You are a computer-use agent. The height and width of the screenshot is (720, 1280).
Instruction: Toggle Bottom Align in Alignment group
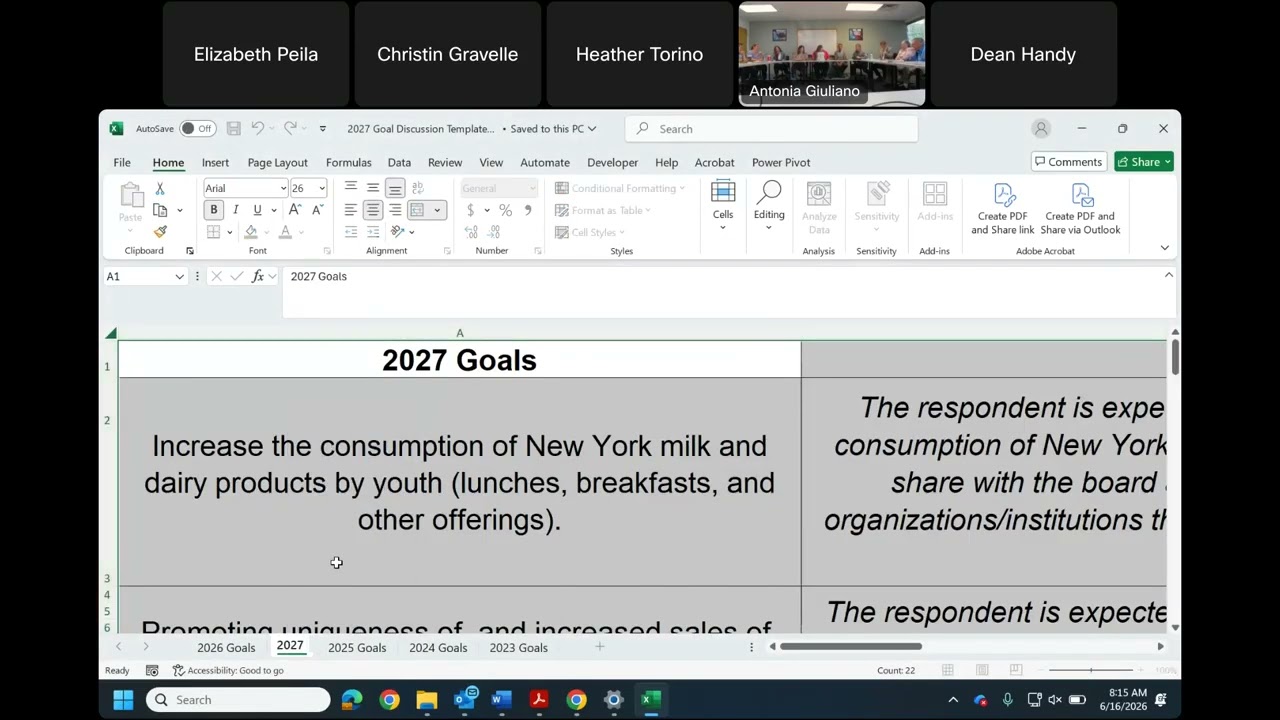point(395,188)
